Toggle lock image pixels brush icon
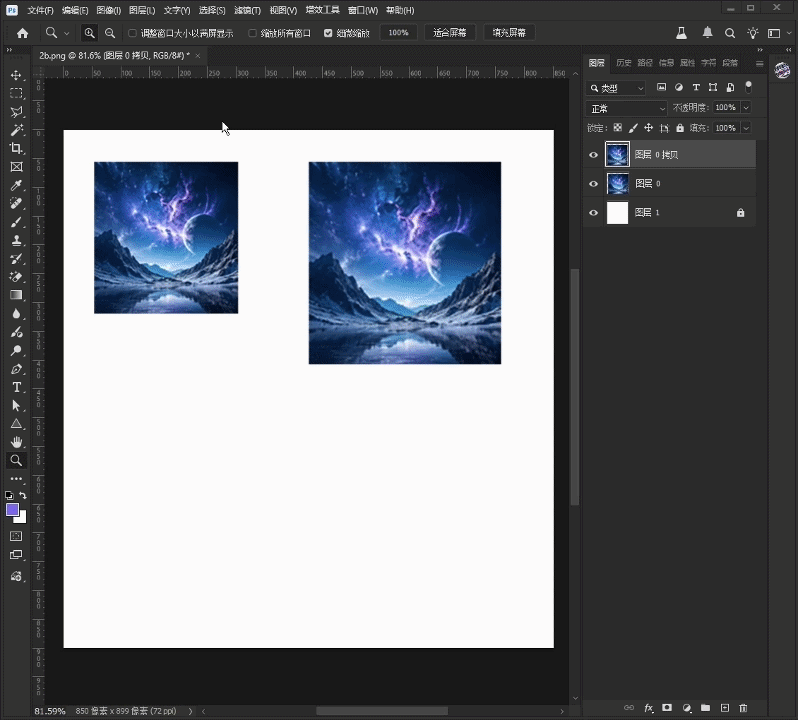Viewport: 798px width, 720px height. [x=633, y=128]
